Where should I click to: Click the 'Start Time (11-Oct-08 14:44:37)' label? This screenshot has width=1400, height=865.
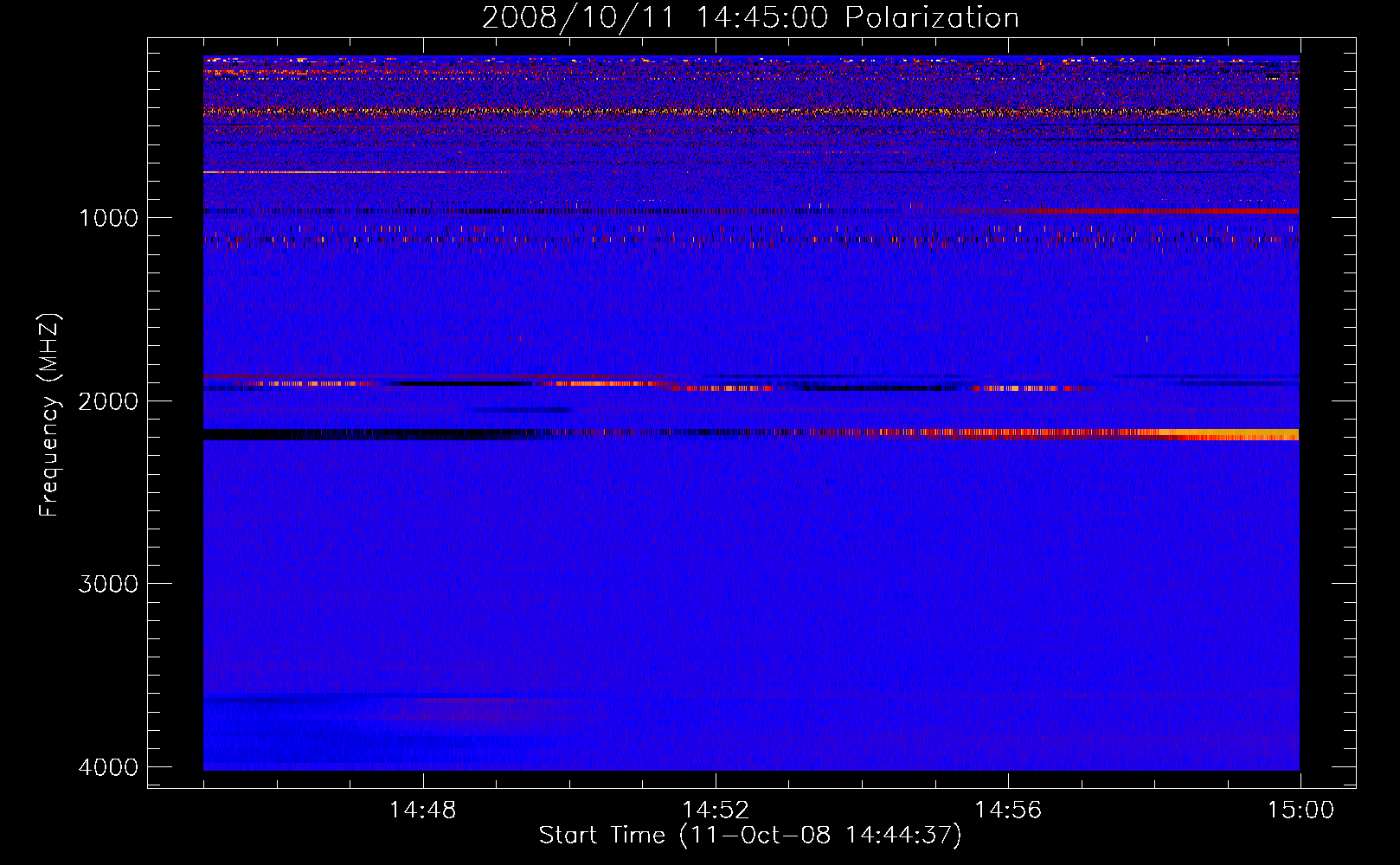(750, 836)
